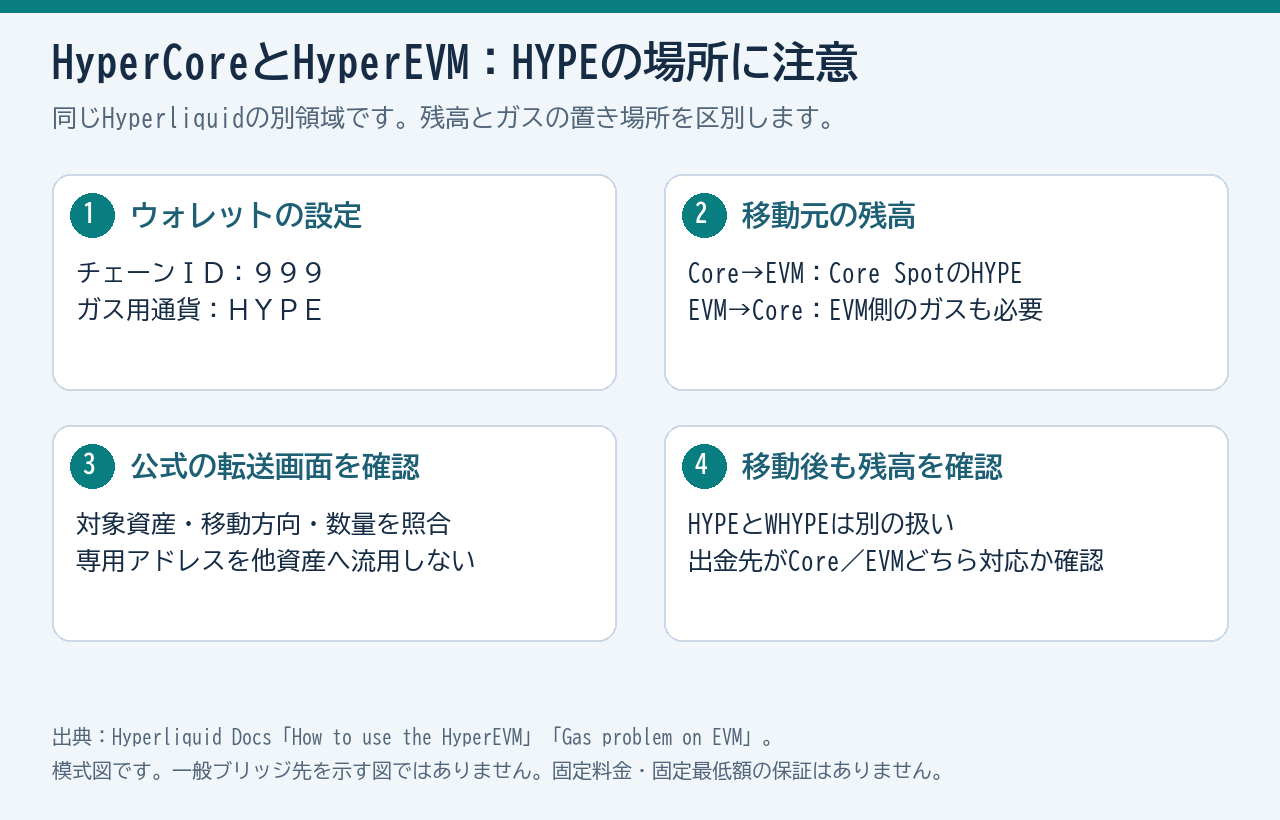Screen dimensions: 1280x820
Task: Select the disclaimer line starting "模式図です"
Action: [498, 771]
